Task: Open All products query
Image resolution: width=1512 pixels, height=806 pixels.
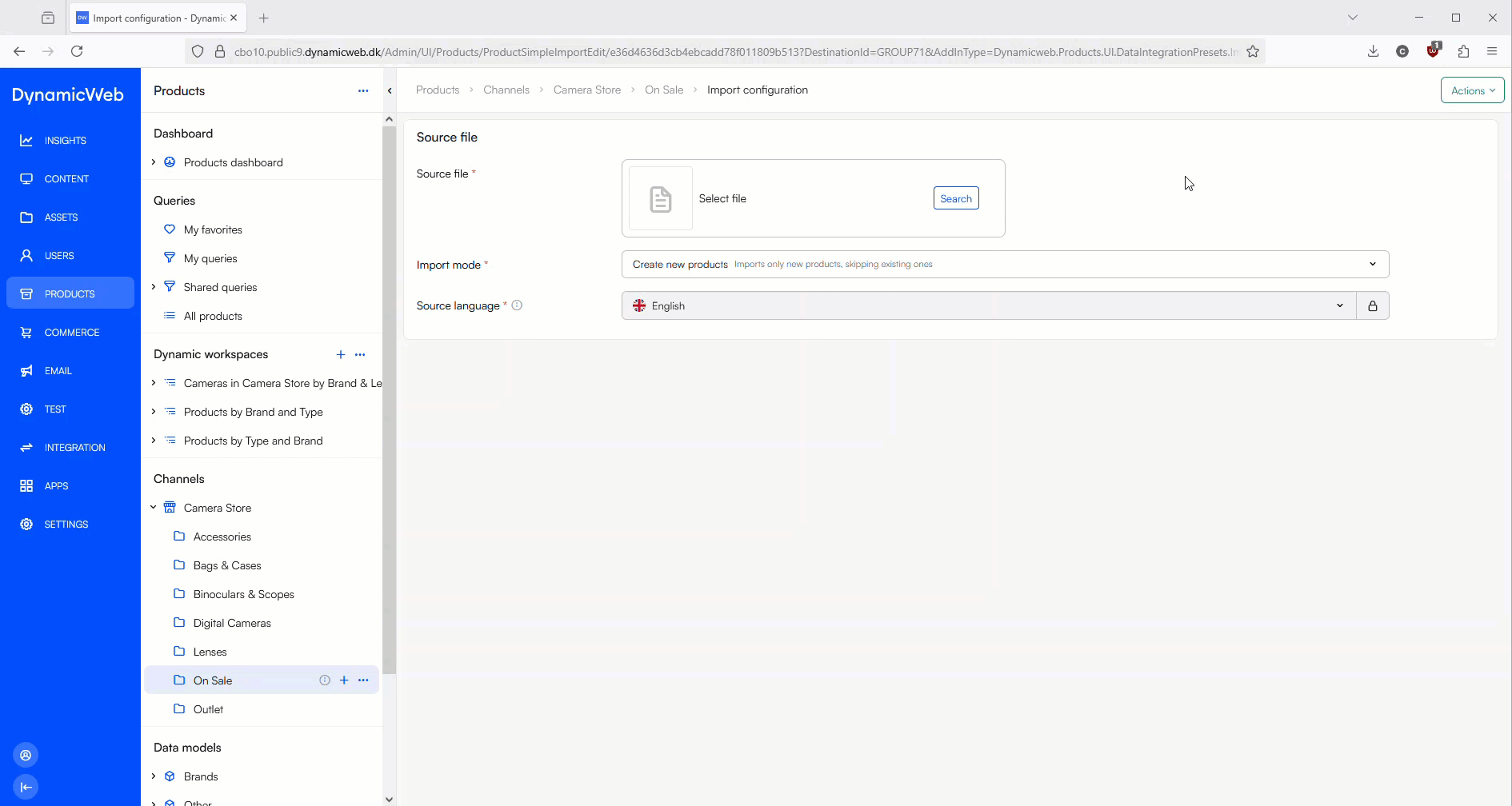Action: [x=213, y=317]
